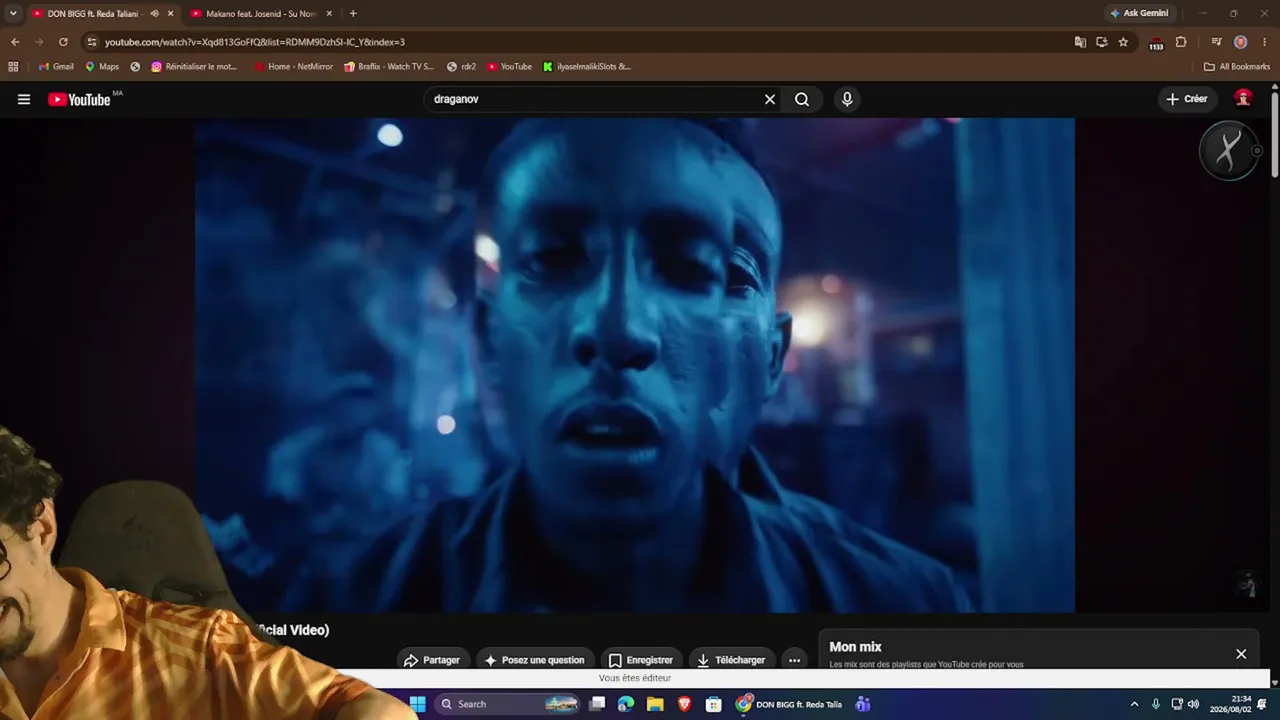
Task: Expand All Bookmarks folder
Action: (x=1237, y=67)
